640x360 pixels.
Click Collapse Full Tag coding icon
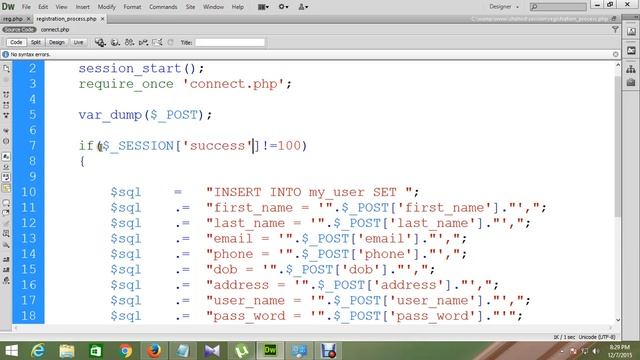pyautogui.click(x=6, y=94)
